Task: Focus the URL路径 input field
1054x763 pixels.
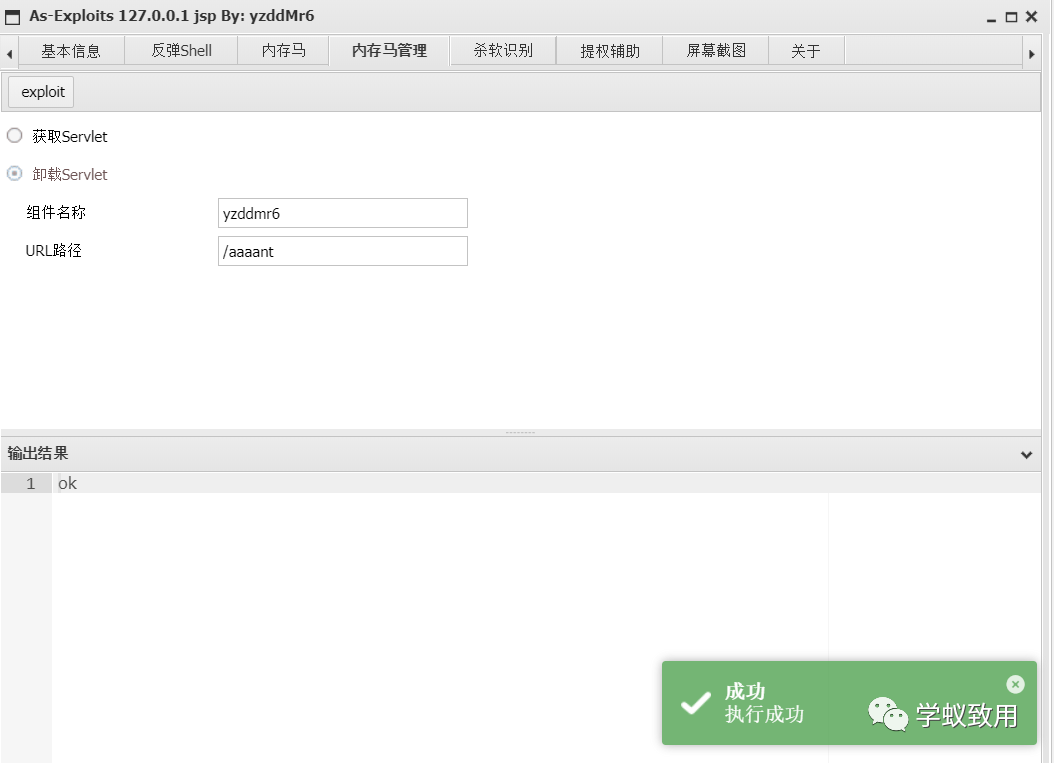Action: [343, 251]
